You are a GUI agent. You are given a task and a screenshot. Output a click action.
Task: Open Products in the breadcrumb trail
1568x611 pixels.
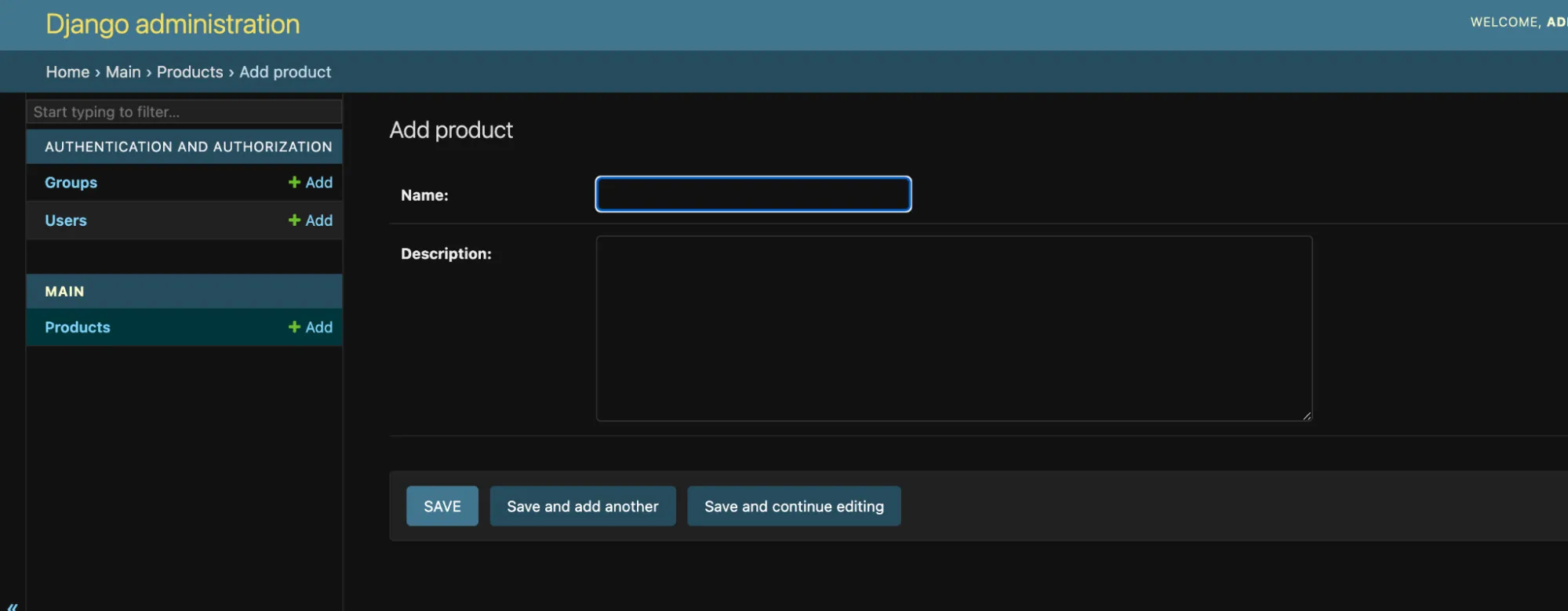tap(190, 72)
